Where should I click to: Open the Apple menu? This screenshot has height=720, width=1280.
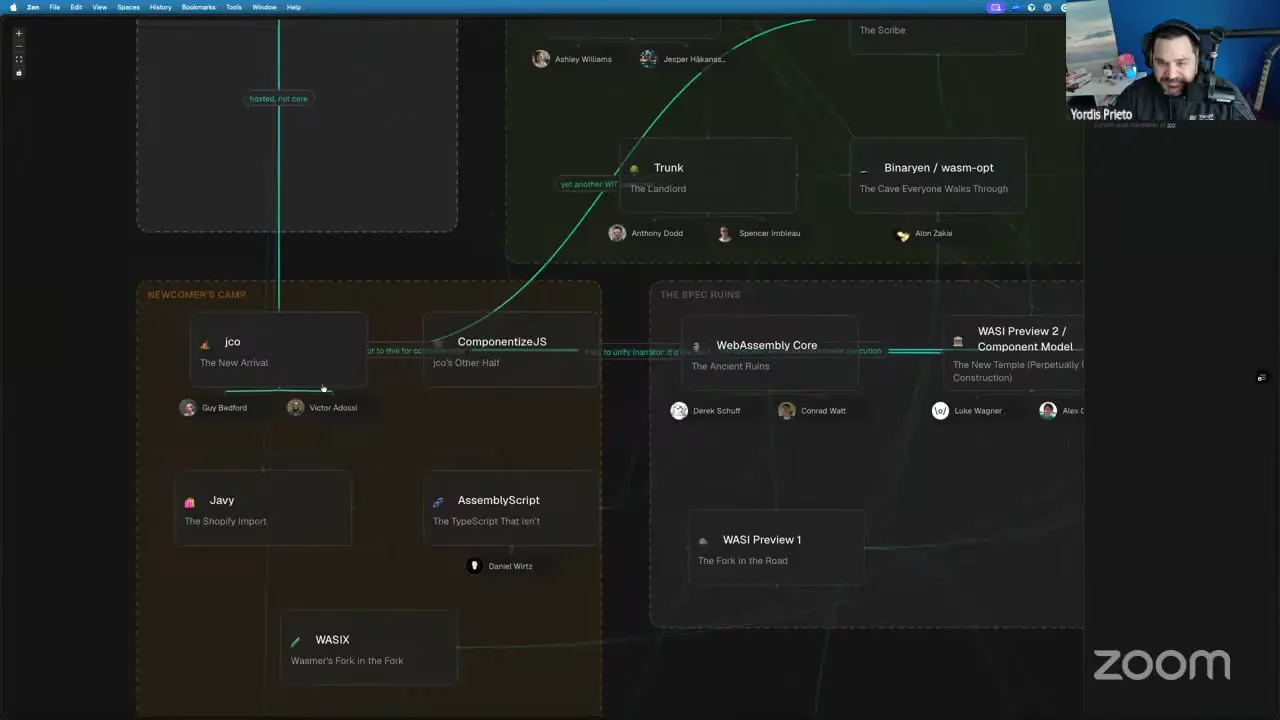(x=13, y=7)
